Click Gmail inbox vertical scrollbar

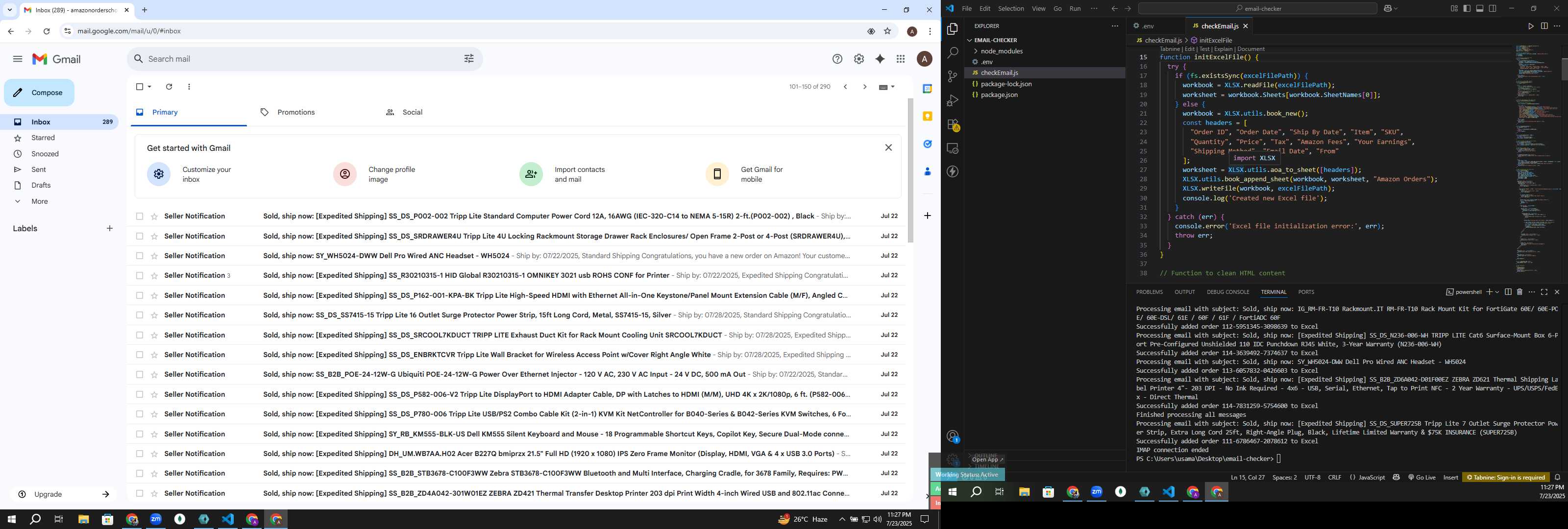click(910, 170)
